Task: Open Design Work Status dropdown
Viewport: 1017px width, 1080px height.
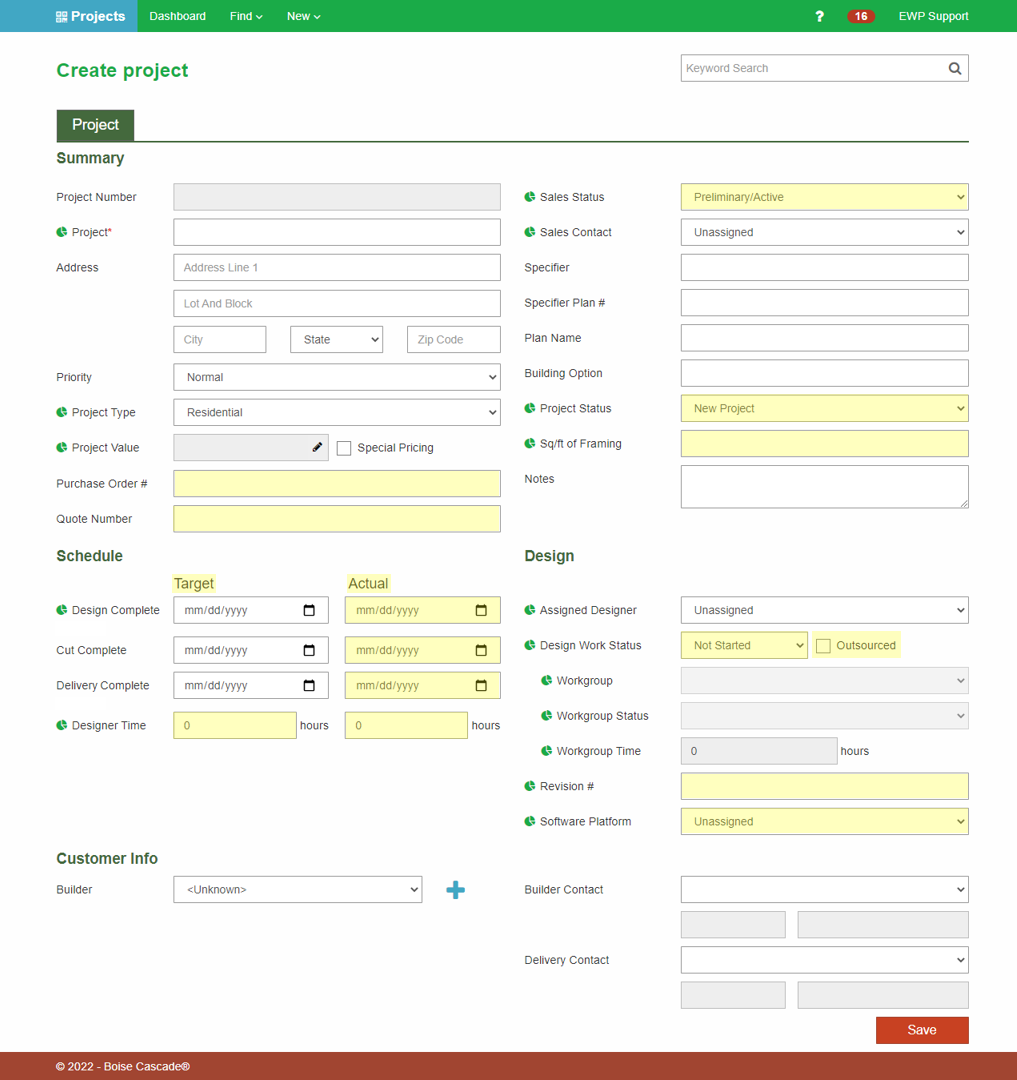Action: (x=744, y=645)
